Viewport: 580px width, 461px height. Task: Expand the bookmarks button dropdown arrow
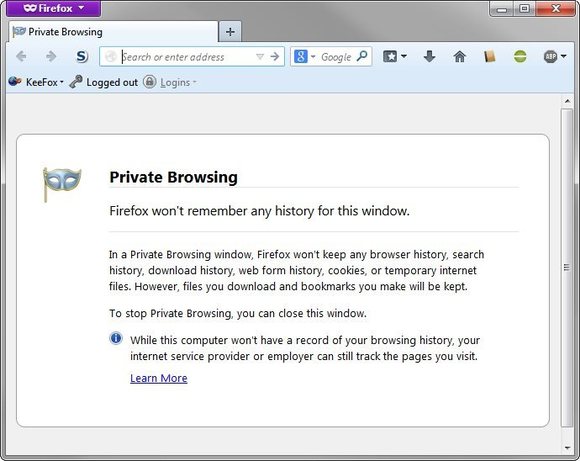tap(404, 56)
